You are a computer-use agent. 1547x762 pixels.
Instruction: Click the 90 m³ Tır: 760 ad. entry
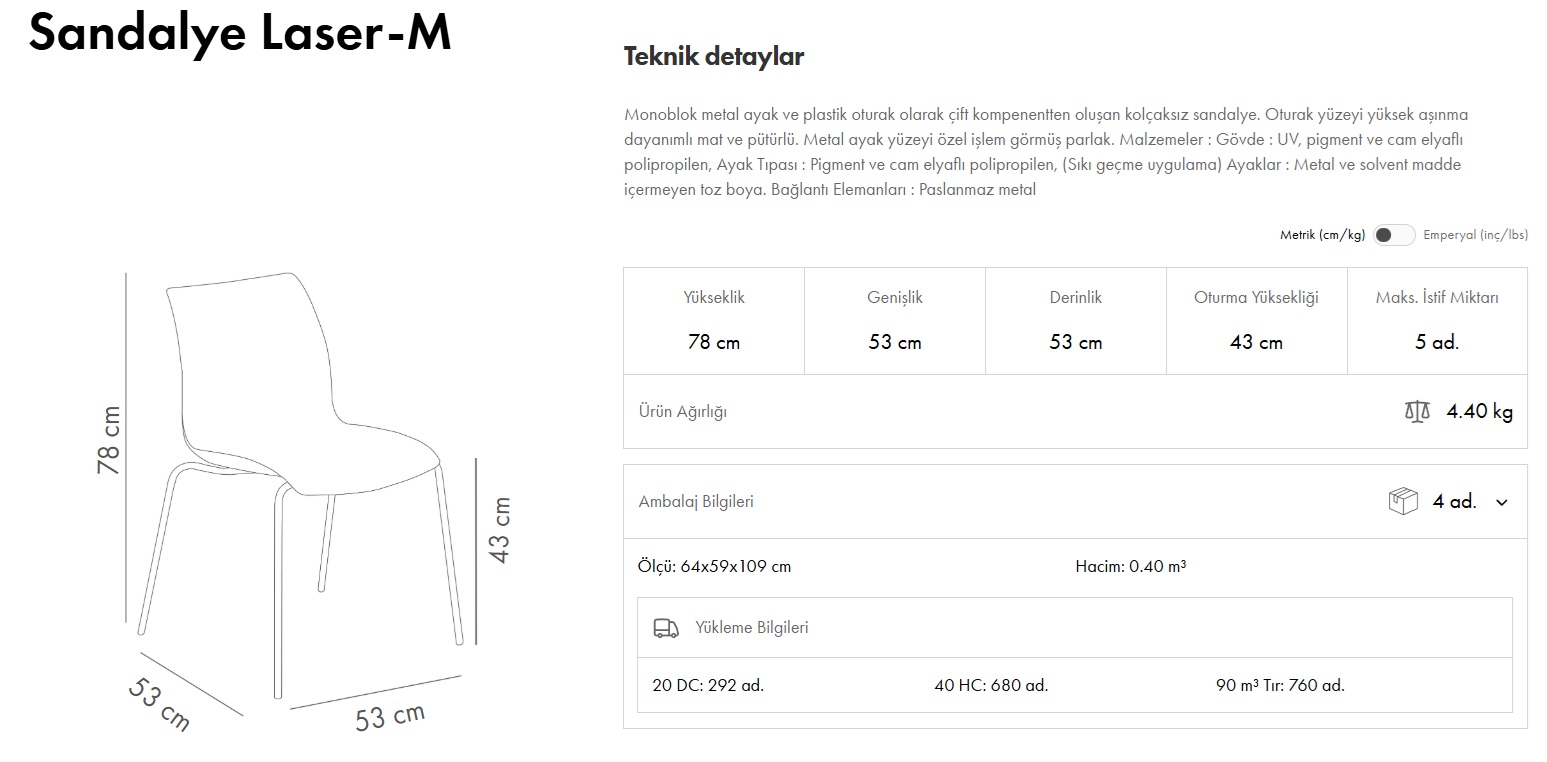1280,685
